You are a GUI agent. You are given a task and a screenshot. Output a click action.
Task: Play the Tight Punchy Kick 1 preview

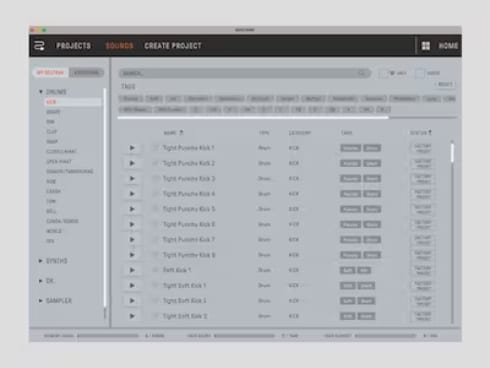tap(132, 148)
